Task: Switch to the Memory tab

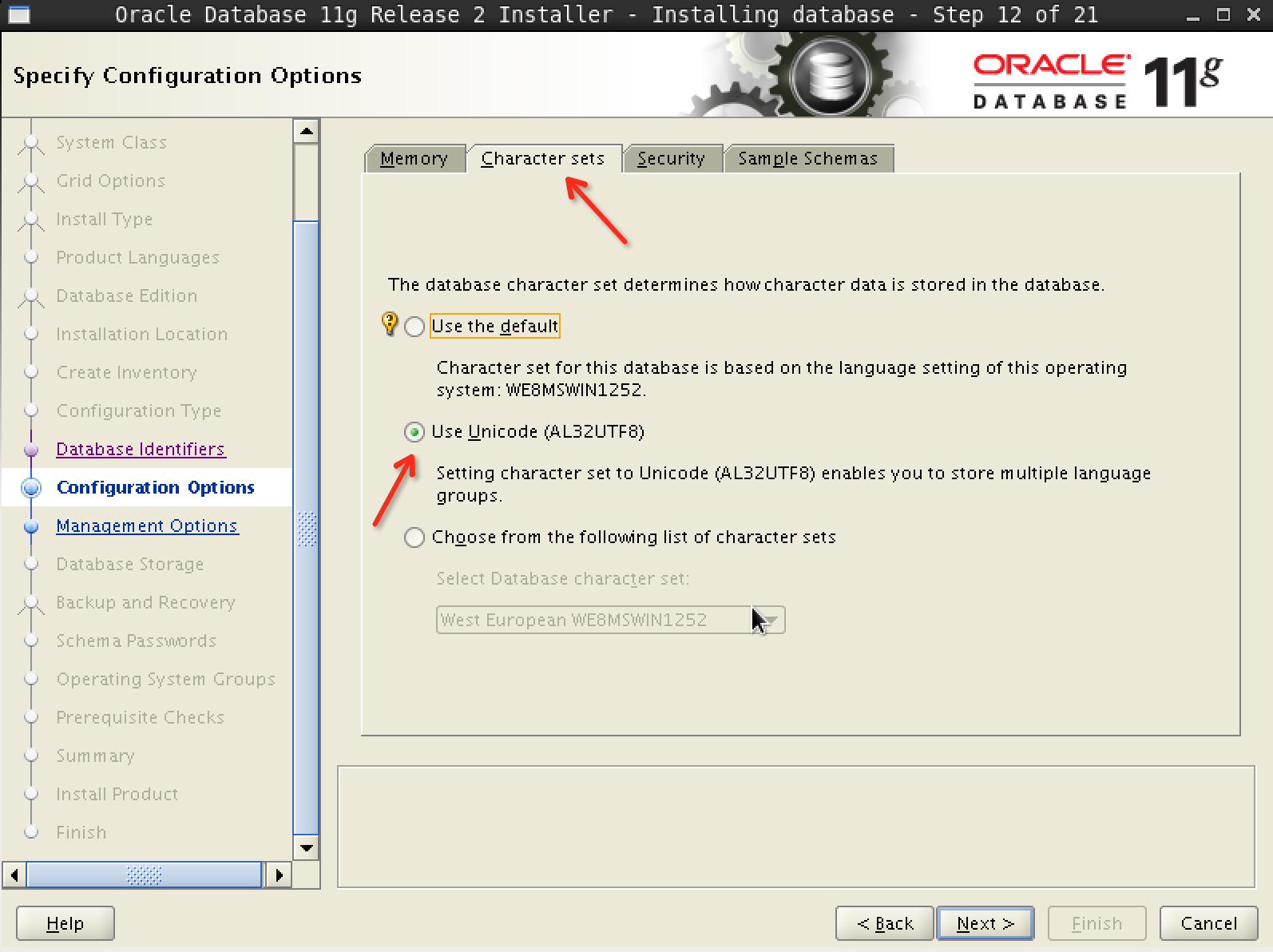Action: pyautogui.click(x=414, y=159)
